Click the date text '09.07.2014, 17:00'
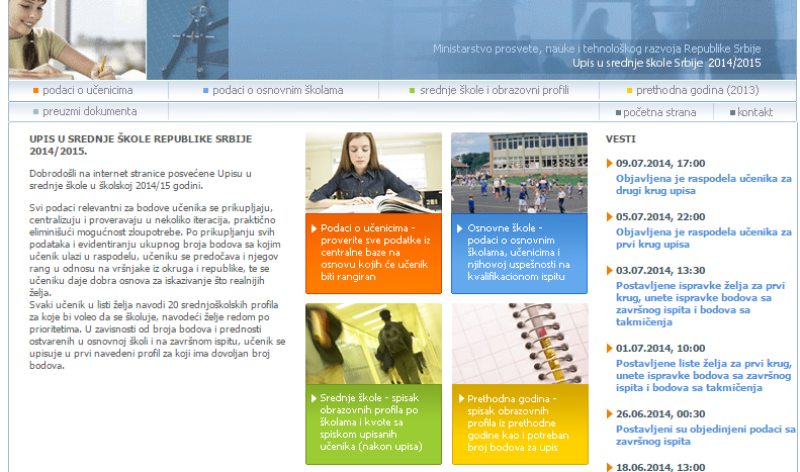 point(660,163)
